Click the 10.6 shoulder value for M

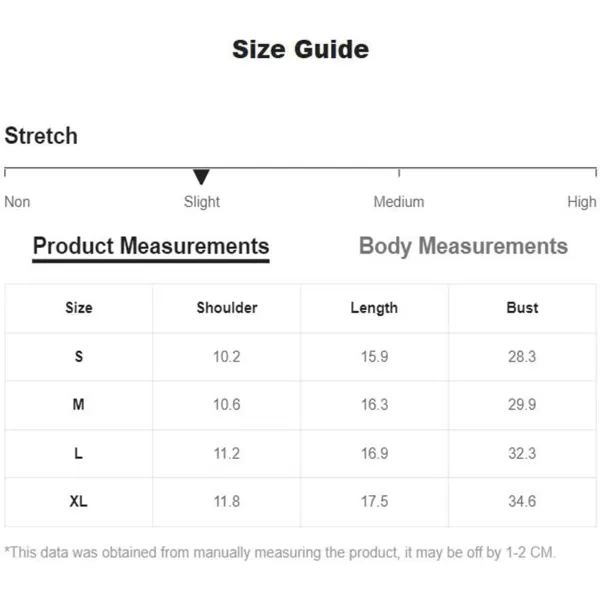(227, 404)
